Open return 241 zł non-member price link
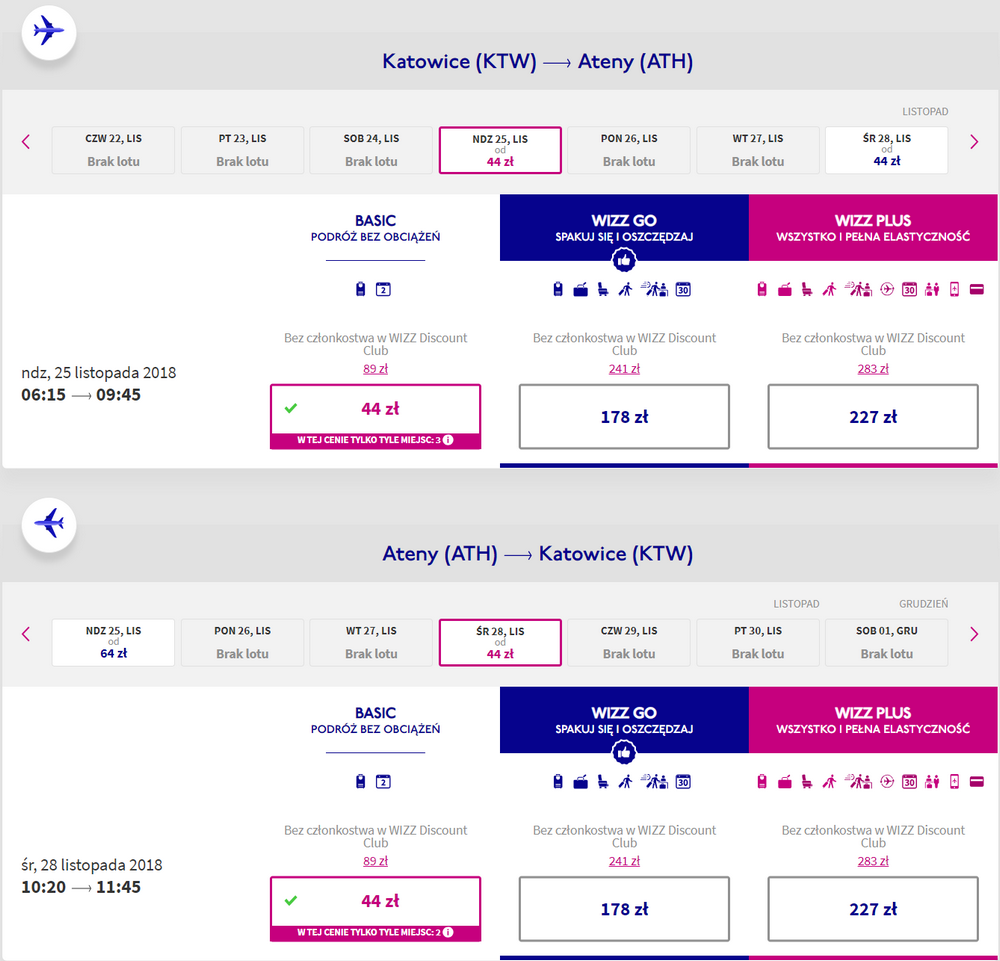 [x=624, y=861]
